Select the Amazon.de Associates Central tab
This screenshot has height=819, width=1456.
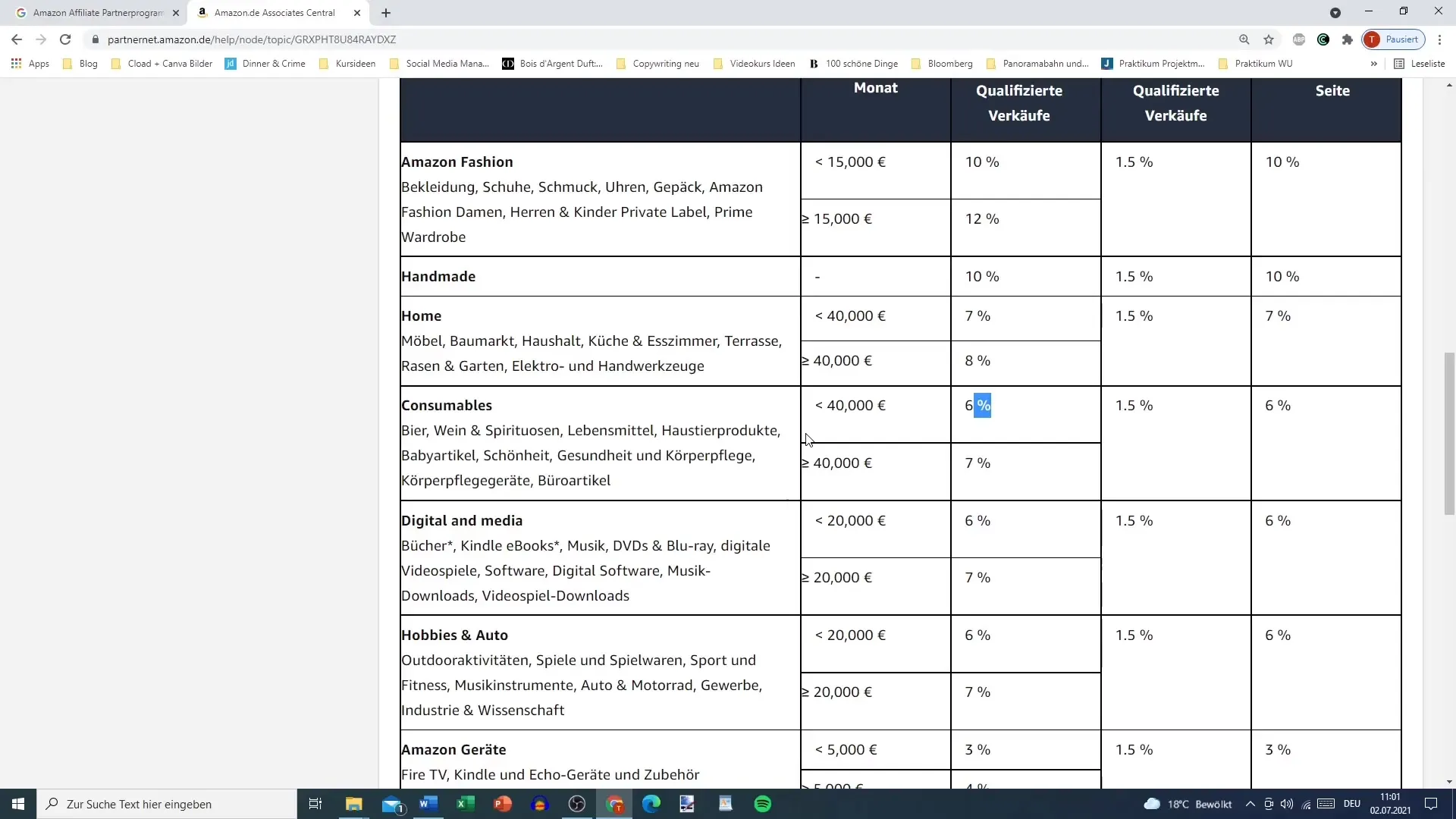click(275, 13)
